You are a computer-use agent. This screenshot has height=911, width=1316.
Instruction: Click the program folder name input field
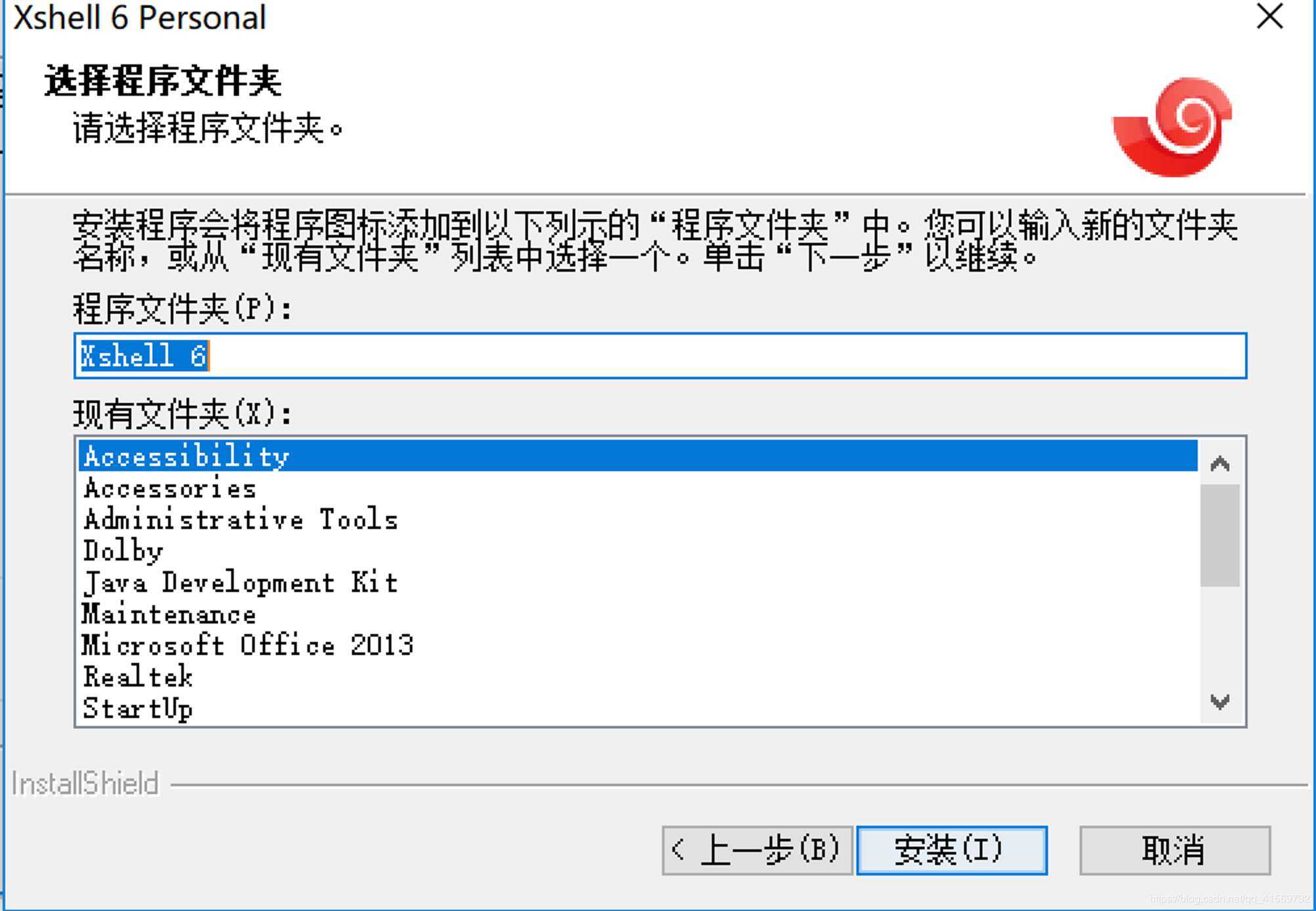click(660, 356)
